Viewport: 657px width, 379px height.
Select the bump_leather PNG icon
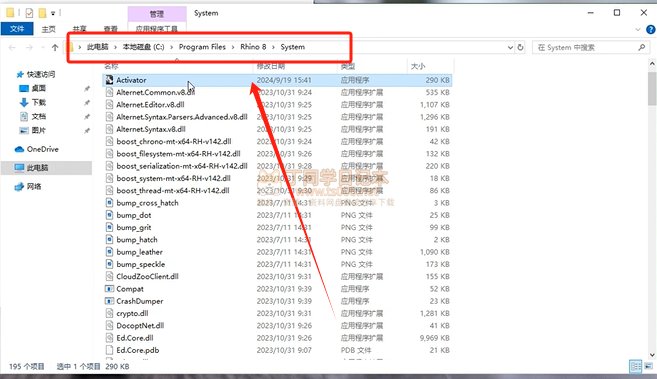tap(109, 252)
